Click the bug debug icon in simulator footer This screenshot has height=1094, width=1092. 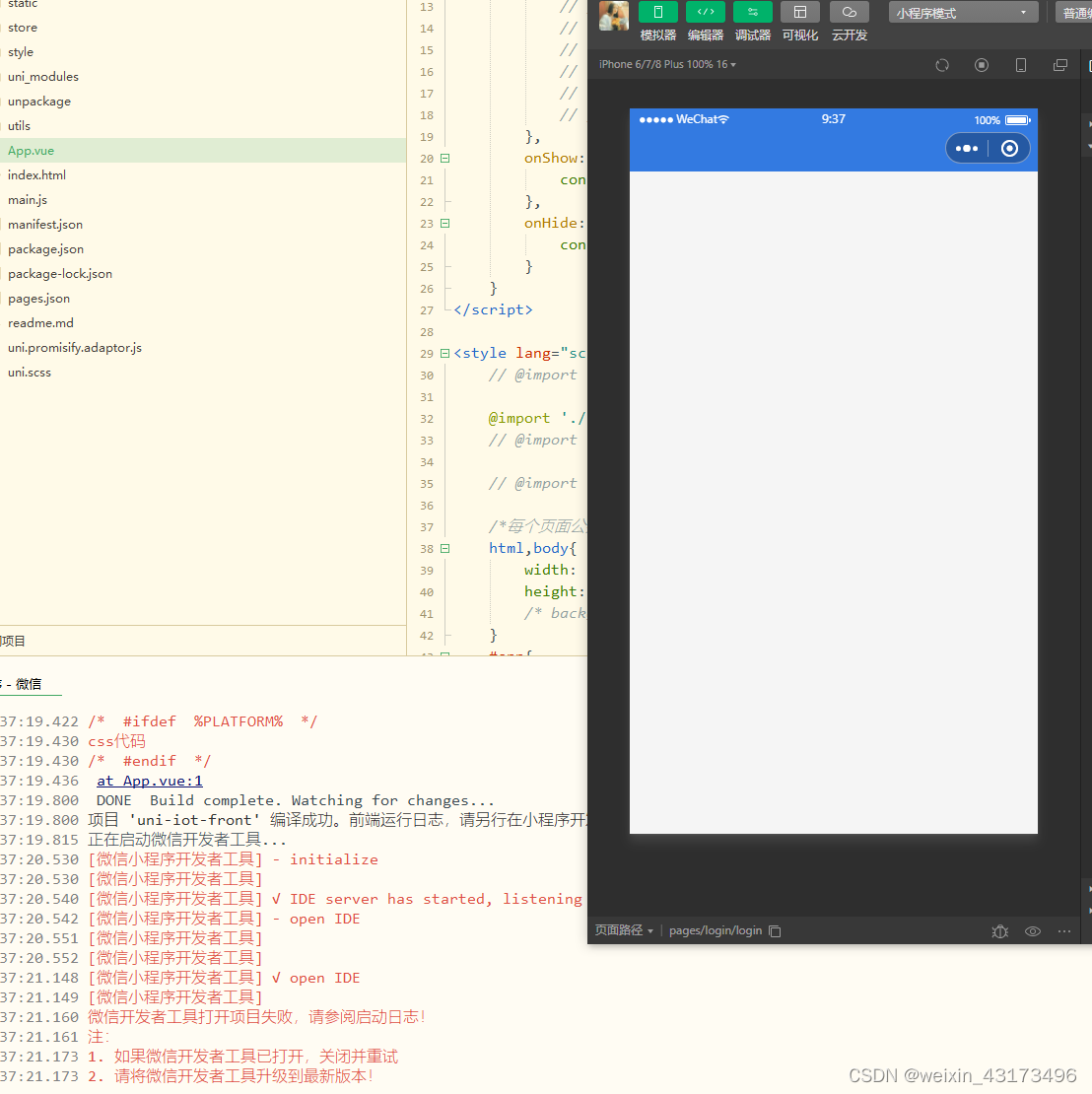coord(1000,930)
